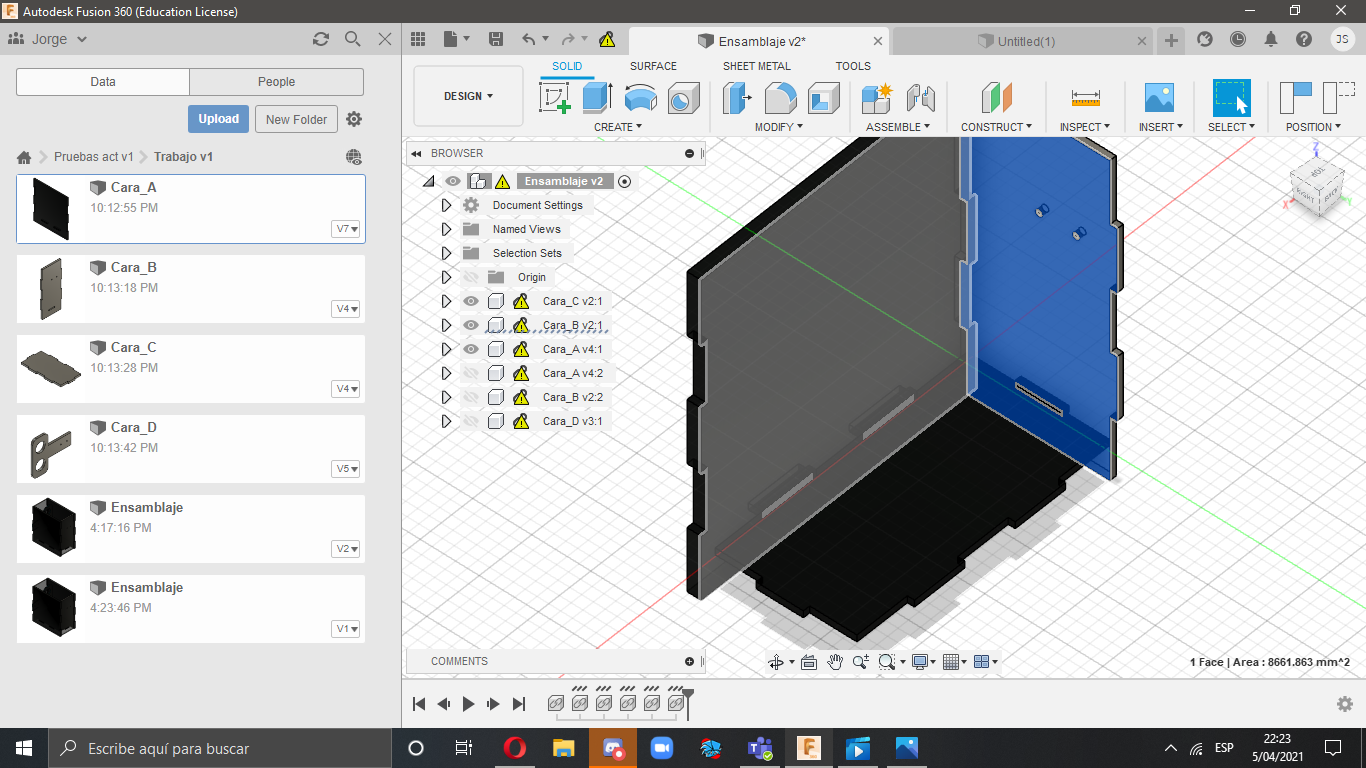Open Cara_A version V7 dropdown
Image resolution: width=1366 pixels, height=768 pixels.
[x=346, y=229]
